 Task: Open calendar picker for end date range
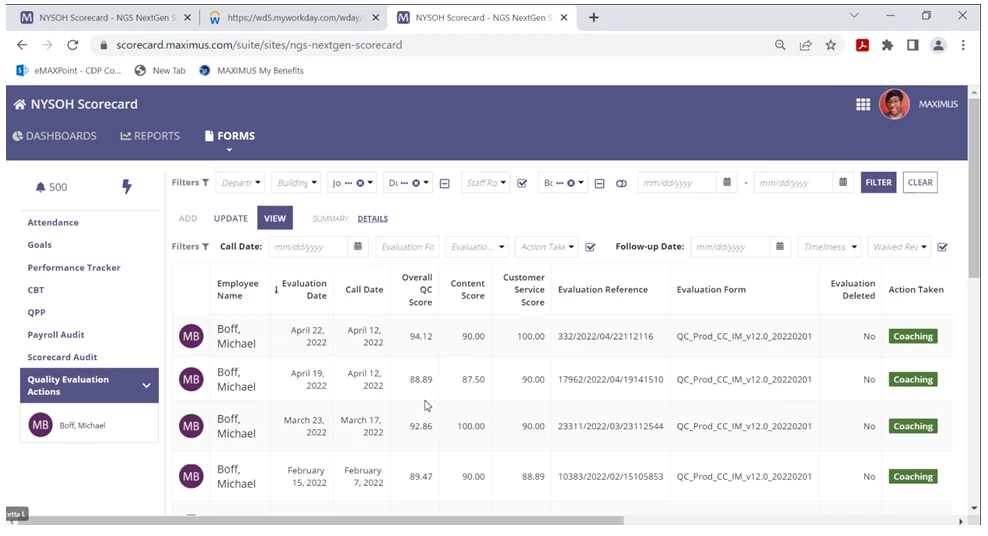pos(843,183)
